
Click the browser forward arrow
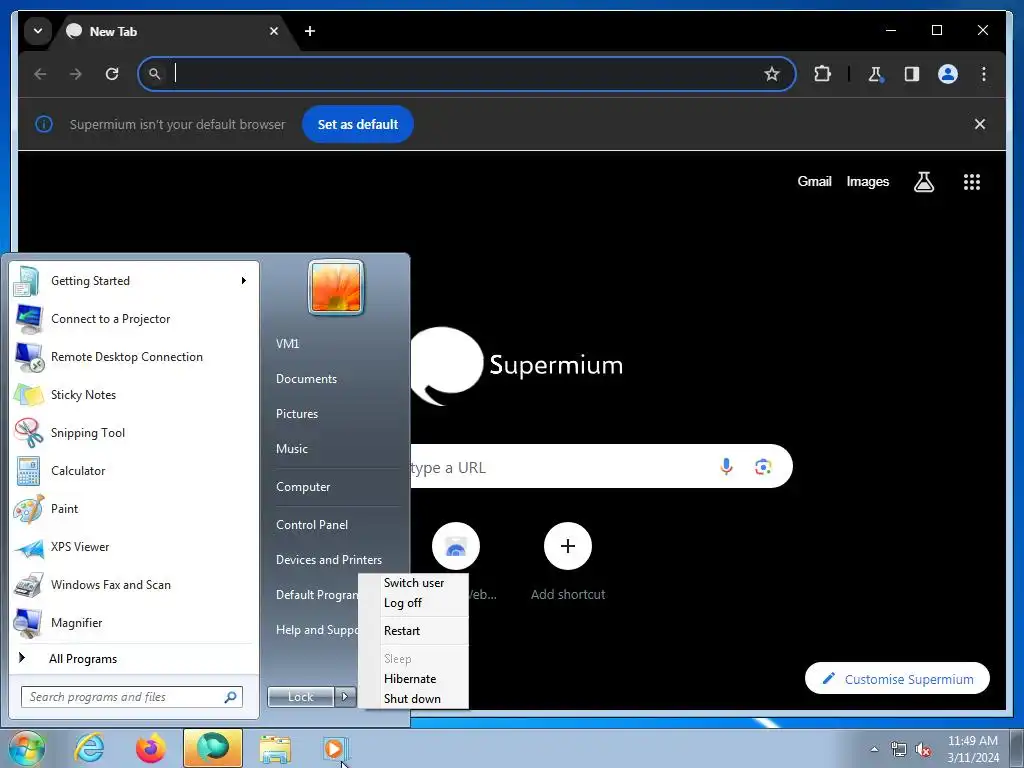tap(76, 74)
